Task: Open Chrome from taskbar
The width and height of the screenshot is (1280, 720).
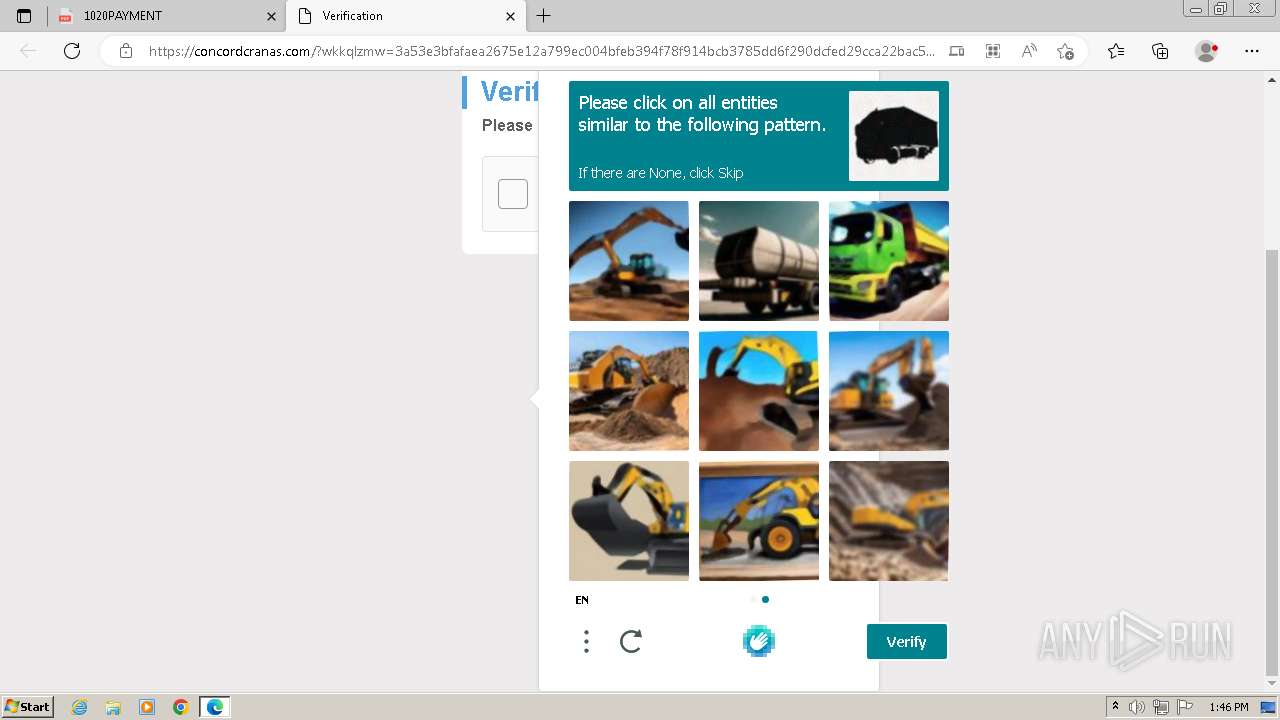Action: [x=181, y=707]
